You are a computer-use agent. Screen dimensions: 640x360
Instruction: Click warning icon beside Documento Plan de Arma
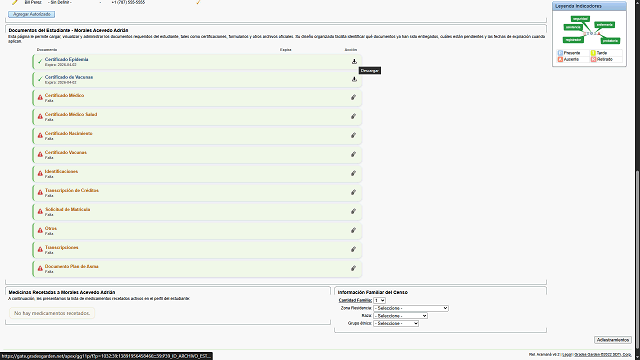40,268
